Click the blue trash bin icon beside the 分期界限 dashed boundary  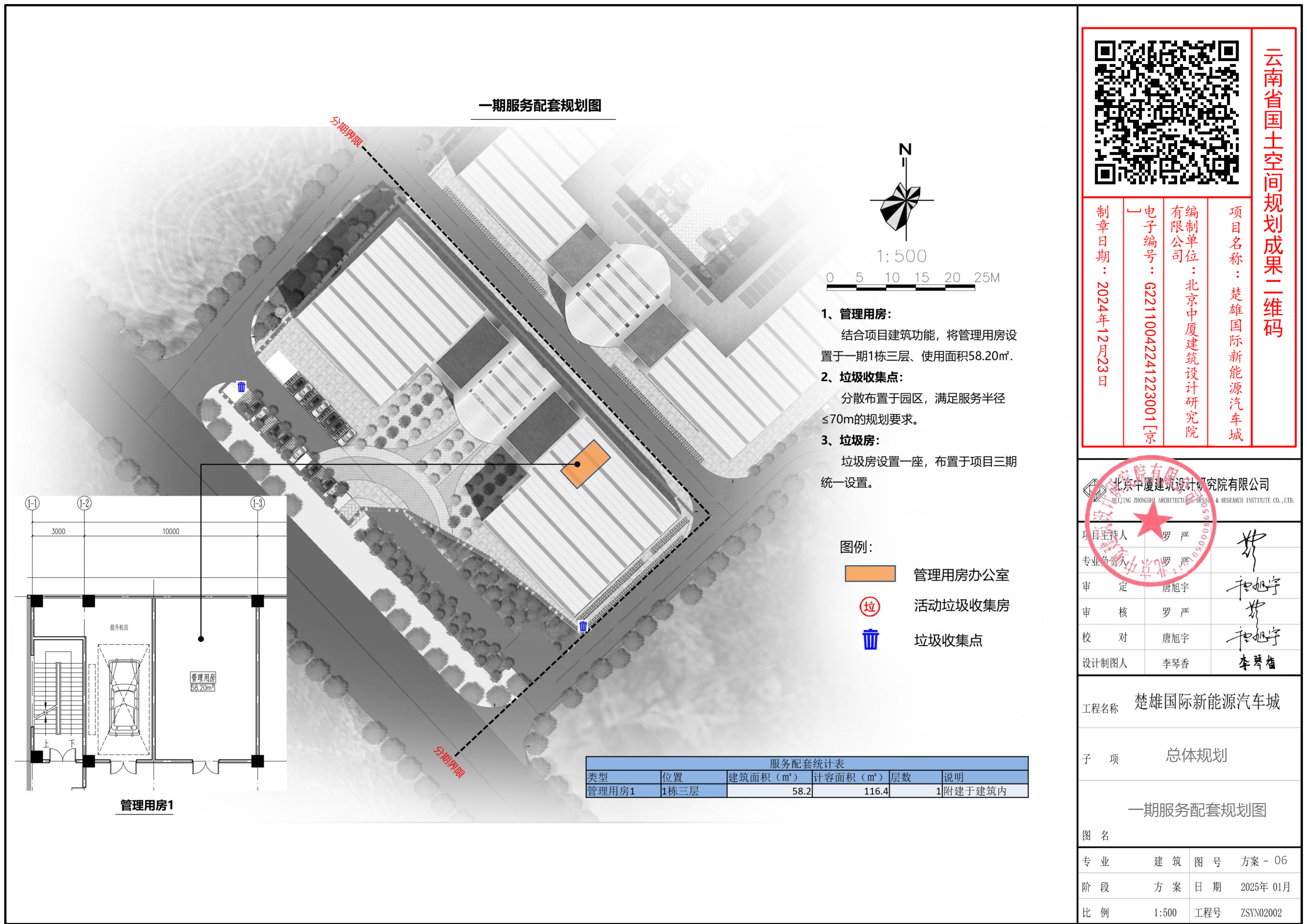[583, 626]
